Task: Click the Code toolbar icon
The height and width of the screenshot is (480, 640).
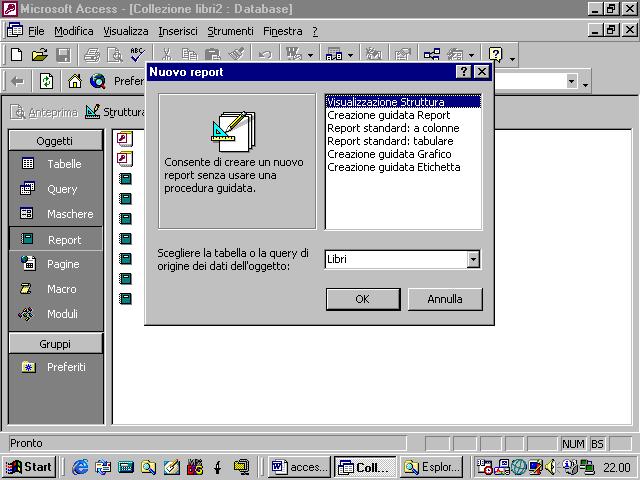Action: (x=373, y=55)
